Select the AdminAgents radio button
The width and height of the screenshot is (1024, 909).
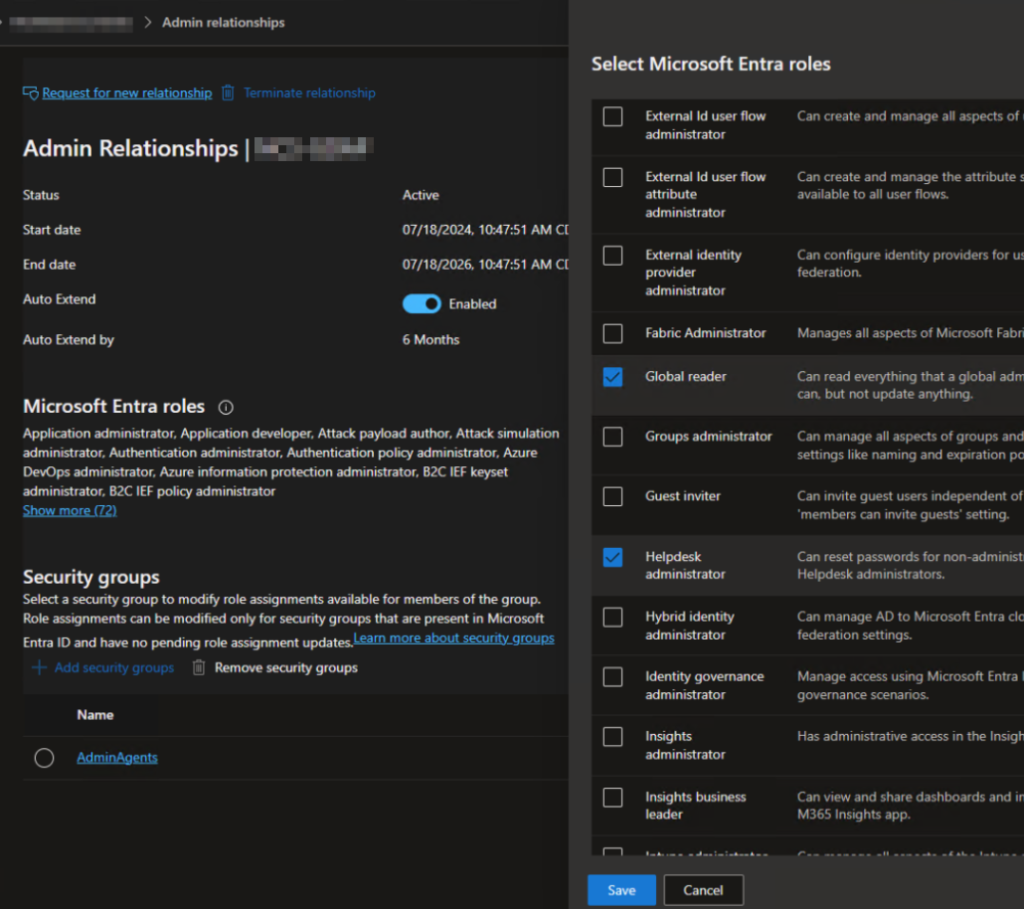tap(44, 758)
